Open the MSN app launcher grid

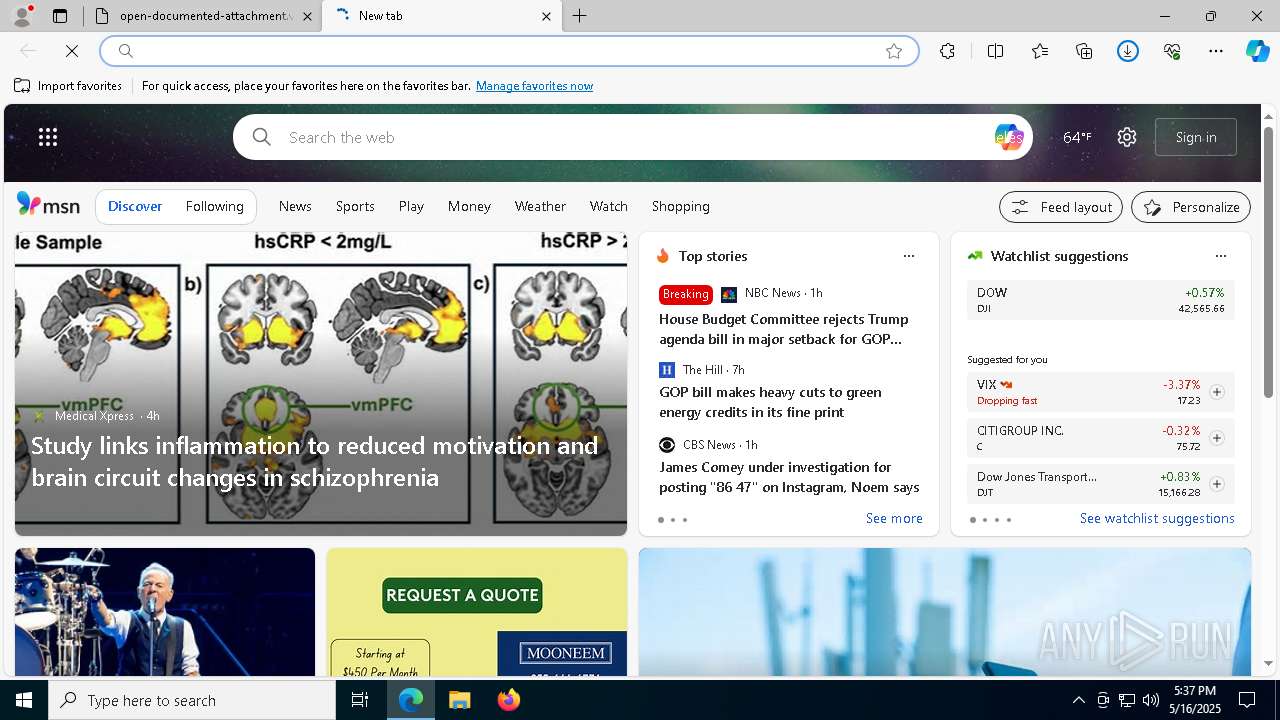(x=48, y=137)
